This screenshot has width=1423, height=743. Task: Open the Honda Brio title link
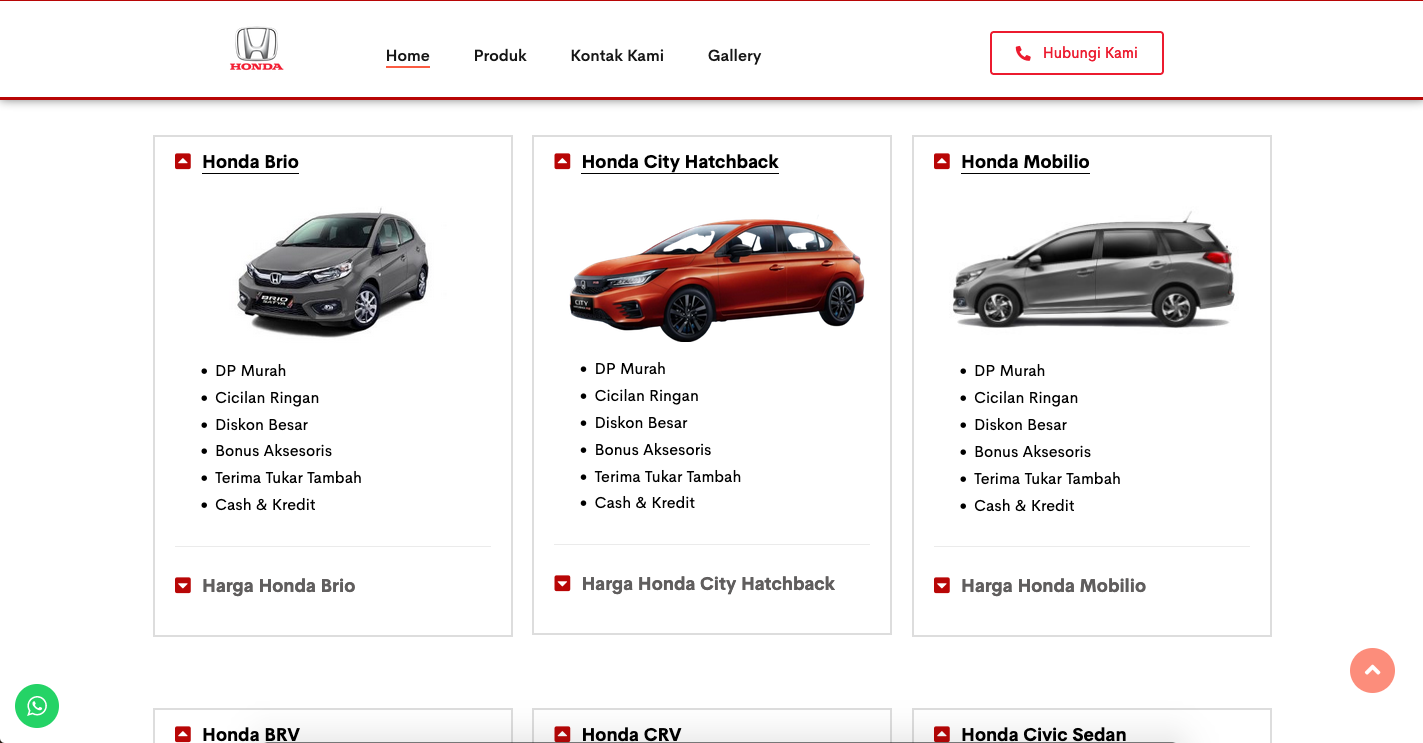click(250, 162)
